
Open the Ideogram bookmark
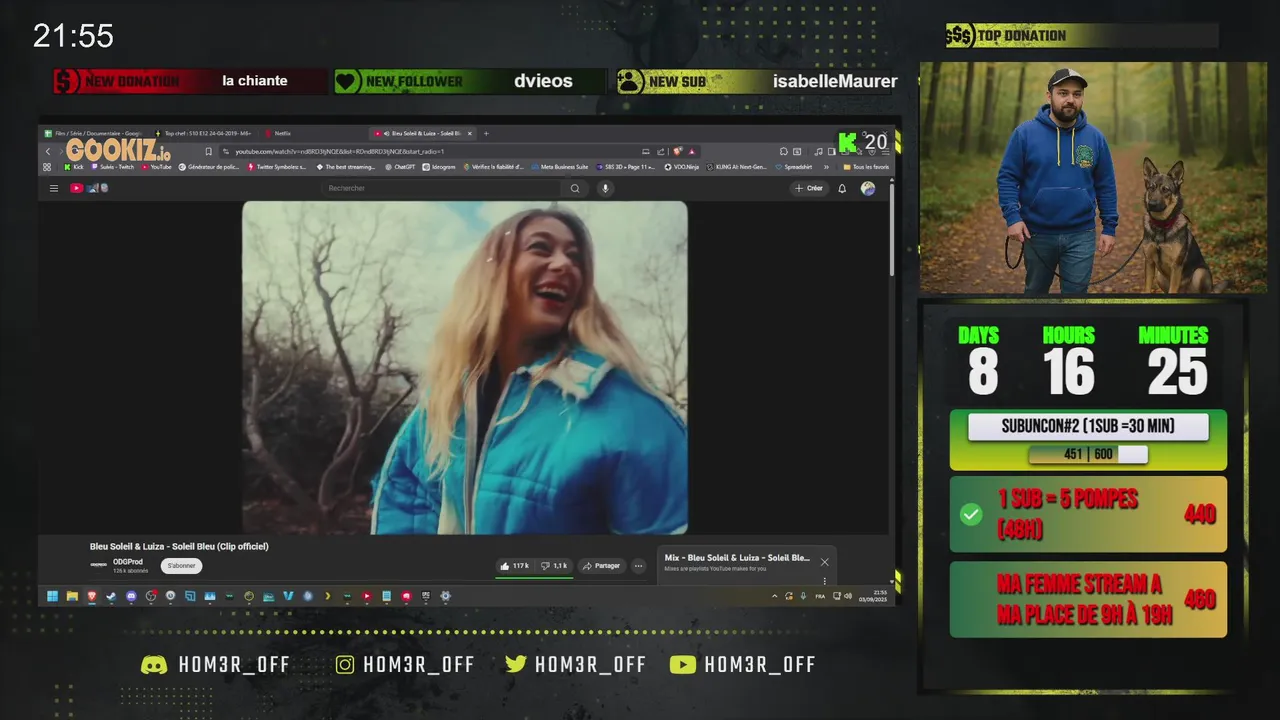tap(439, 167)
